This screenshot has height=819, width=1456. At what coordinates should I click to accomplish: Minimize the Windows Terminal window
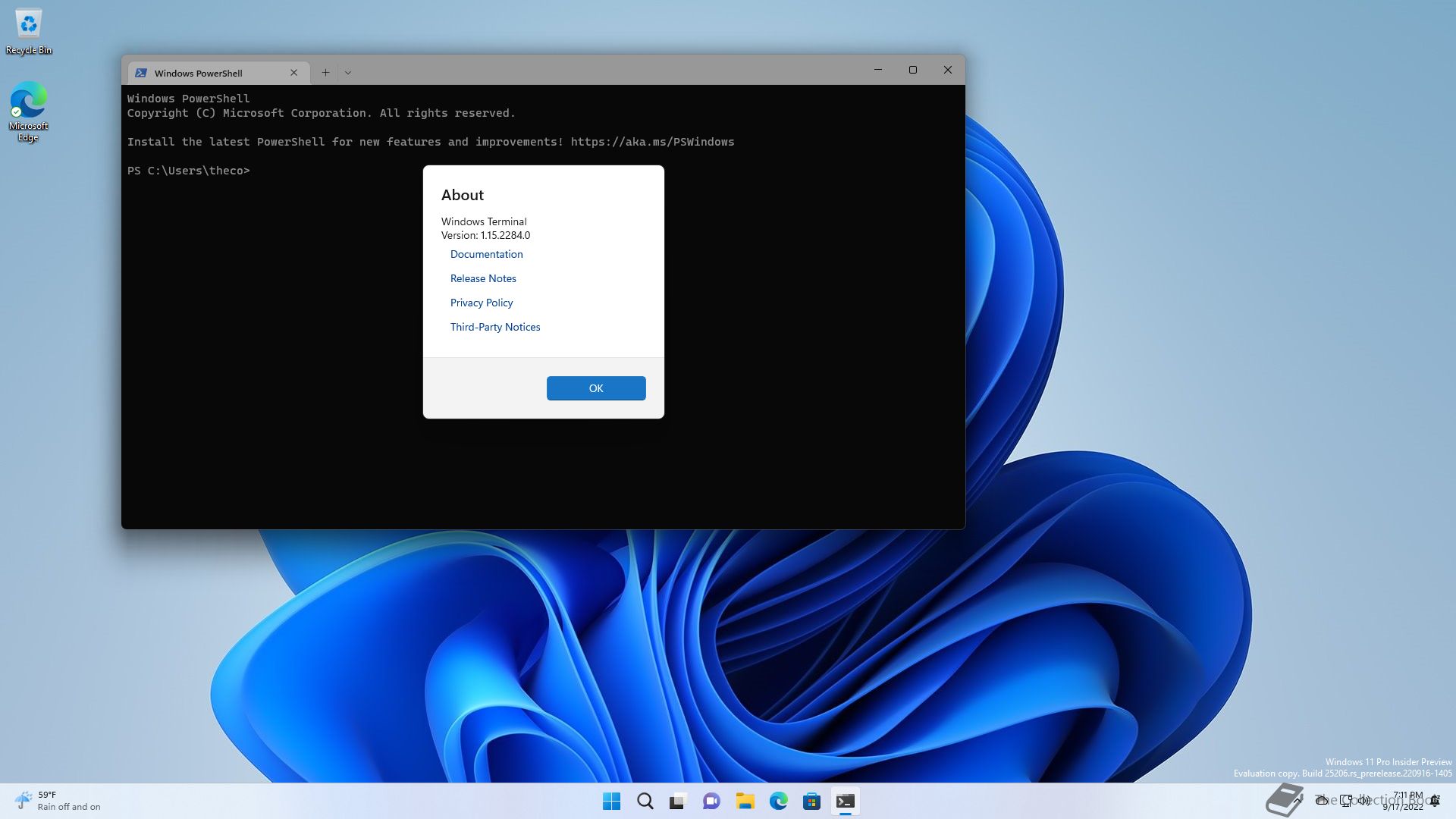(878, 70)
